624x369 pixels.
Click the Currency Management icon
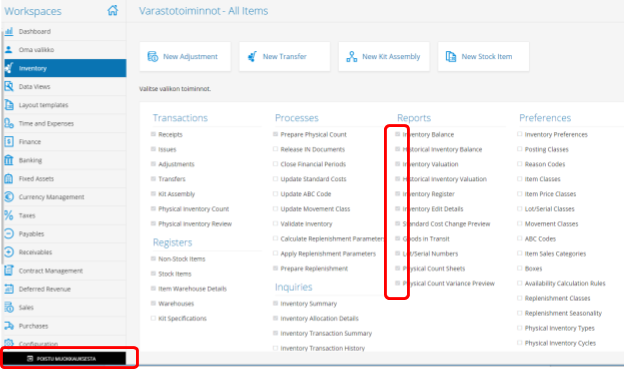pyautogui.click(x=9, y=197)
